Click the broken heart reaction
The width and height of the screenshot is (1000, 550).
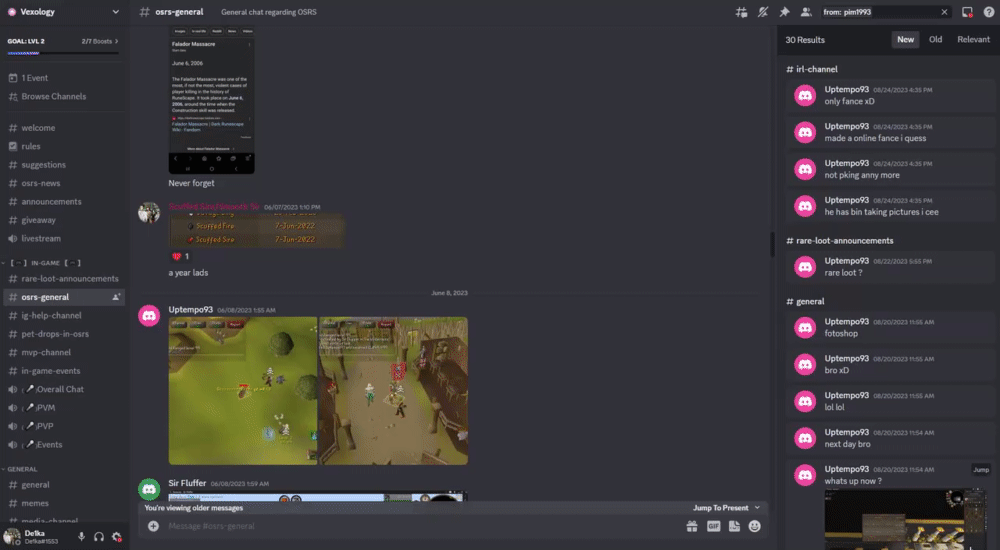180,256
